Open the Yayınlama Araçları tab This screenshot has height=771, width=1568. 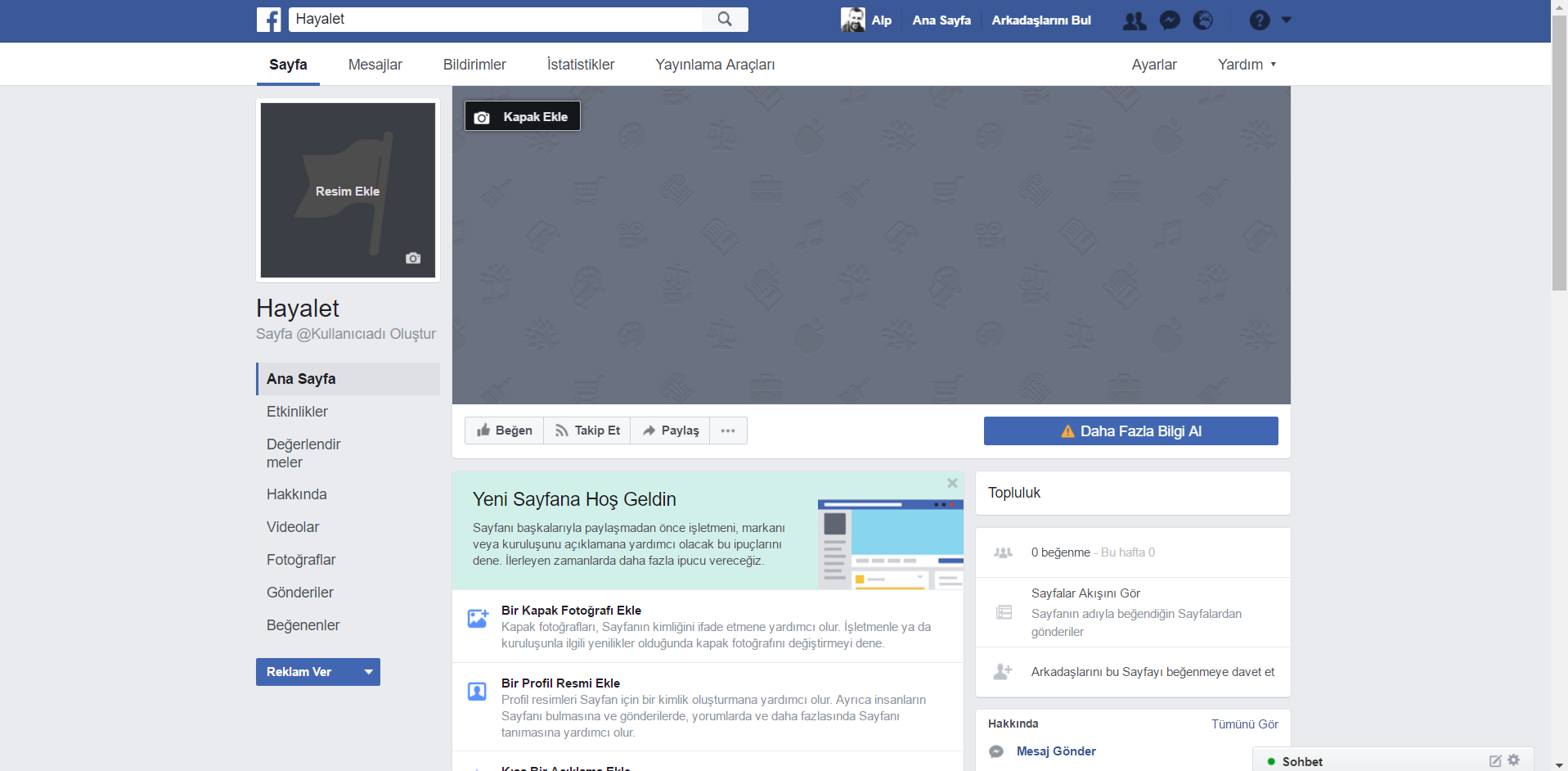coord(715,65)
